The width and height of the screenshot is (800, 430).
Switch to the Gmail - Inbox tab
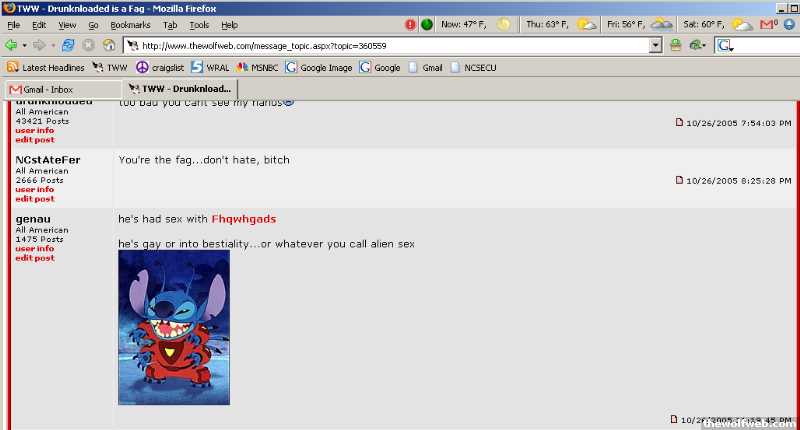pyautogui.click(x=63, y=90)
